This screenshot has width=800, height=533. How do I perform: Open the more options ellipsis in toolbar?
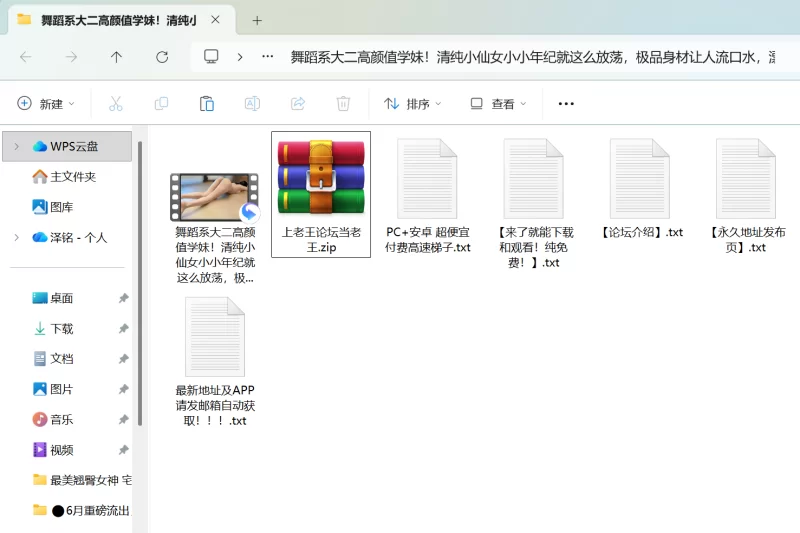(x=566, y=103)
